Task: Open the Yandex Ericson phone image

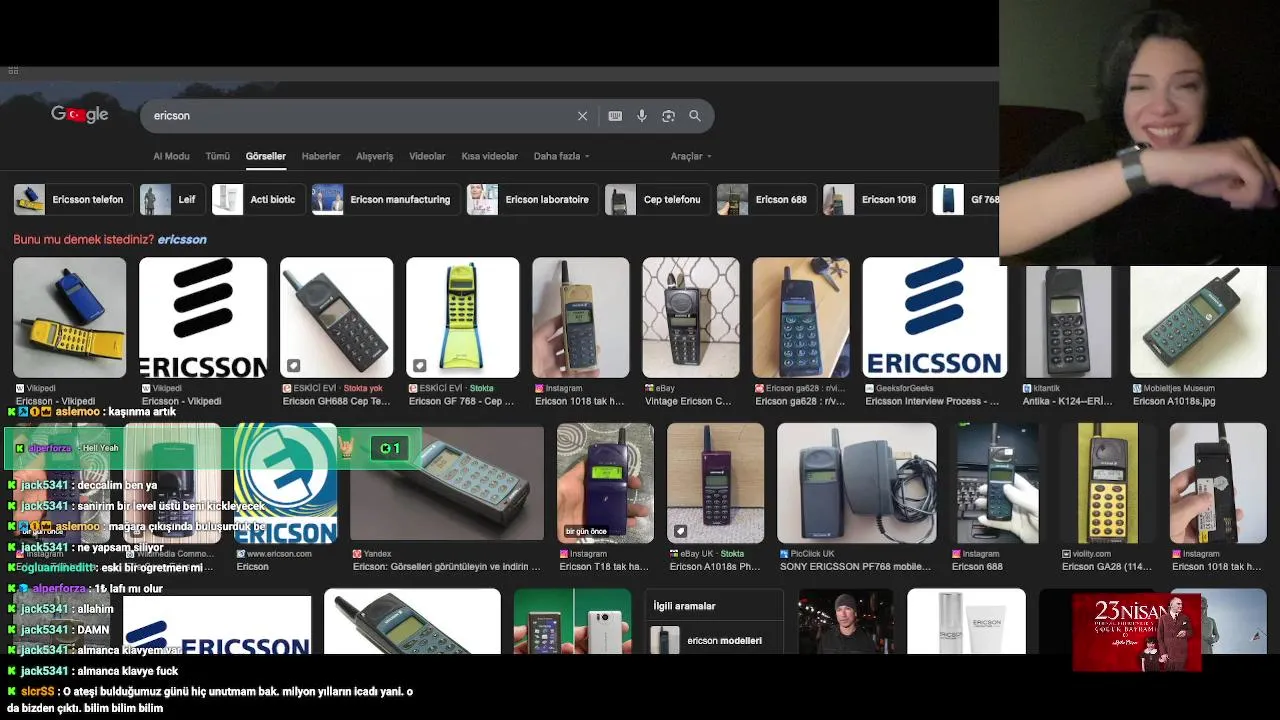Action: click(x=447, y=484)
